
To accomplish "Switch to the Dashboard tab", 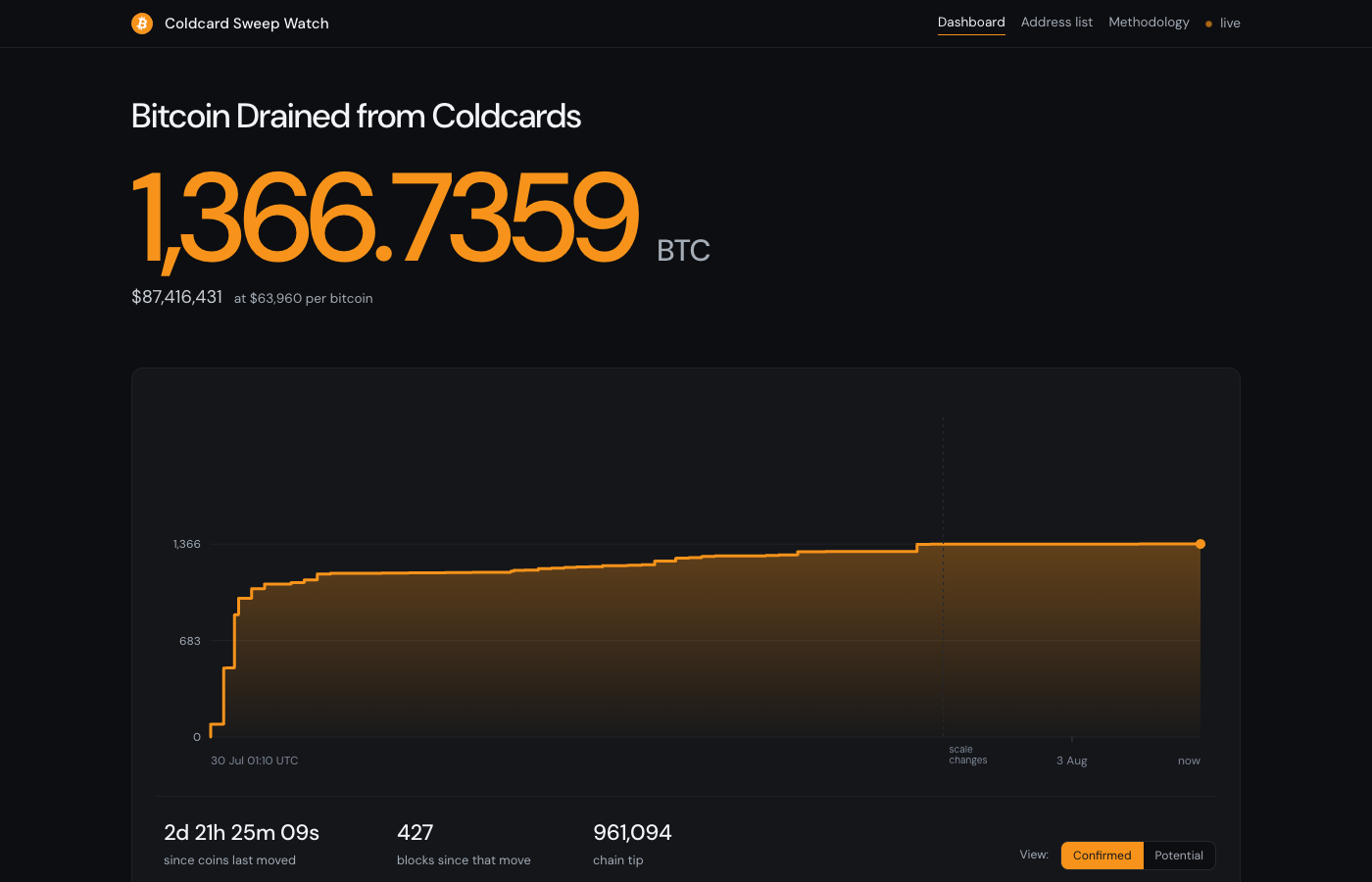I will click(971, 23).
